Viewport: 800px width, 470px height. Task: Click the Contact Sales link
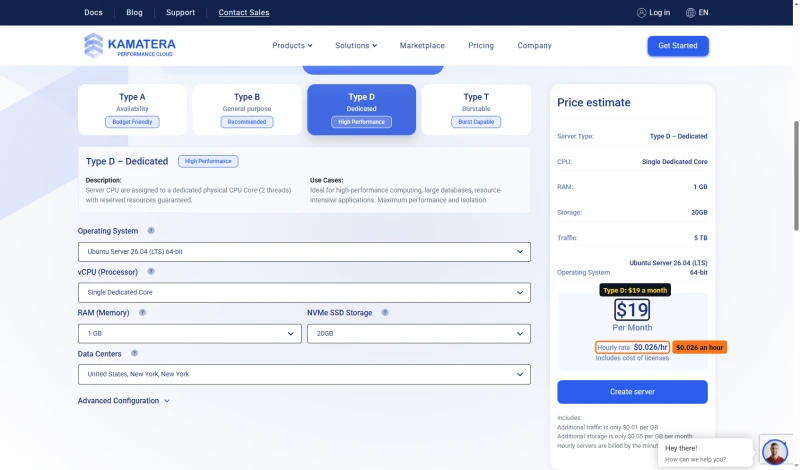(244, 12)
